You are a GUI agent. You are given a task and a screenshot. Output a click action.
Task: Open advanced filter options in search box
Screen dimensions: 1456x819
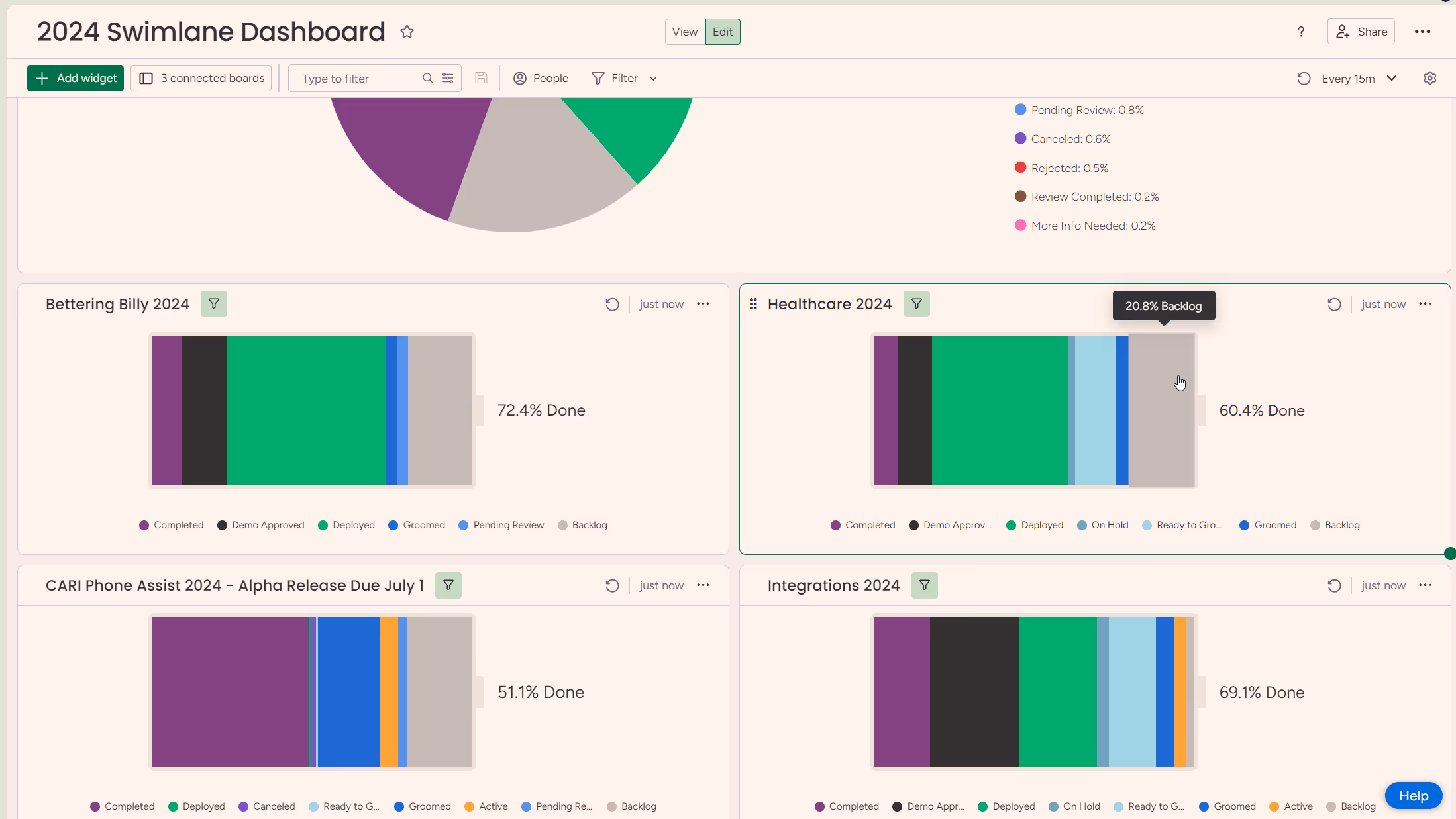[x=448, y=78]
